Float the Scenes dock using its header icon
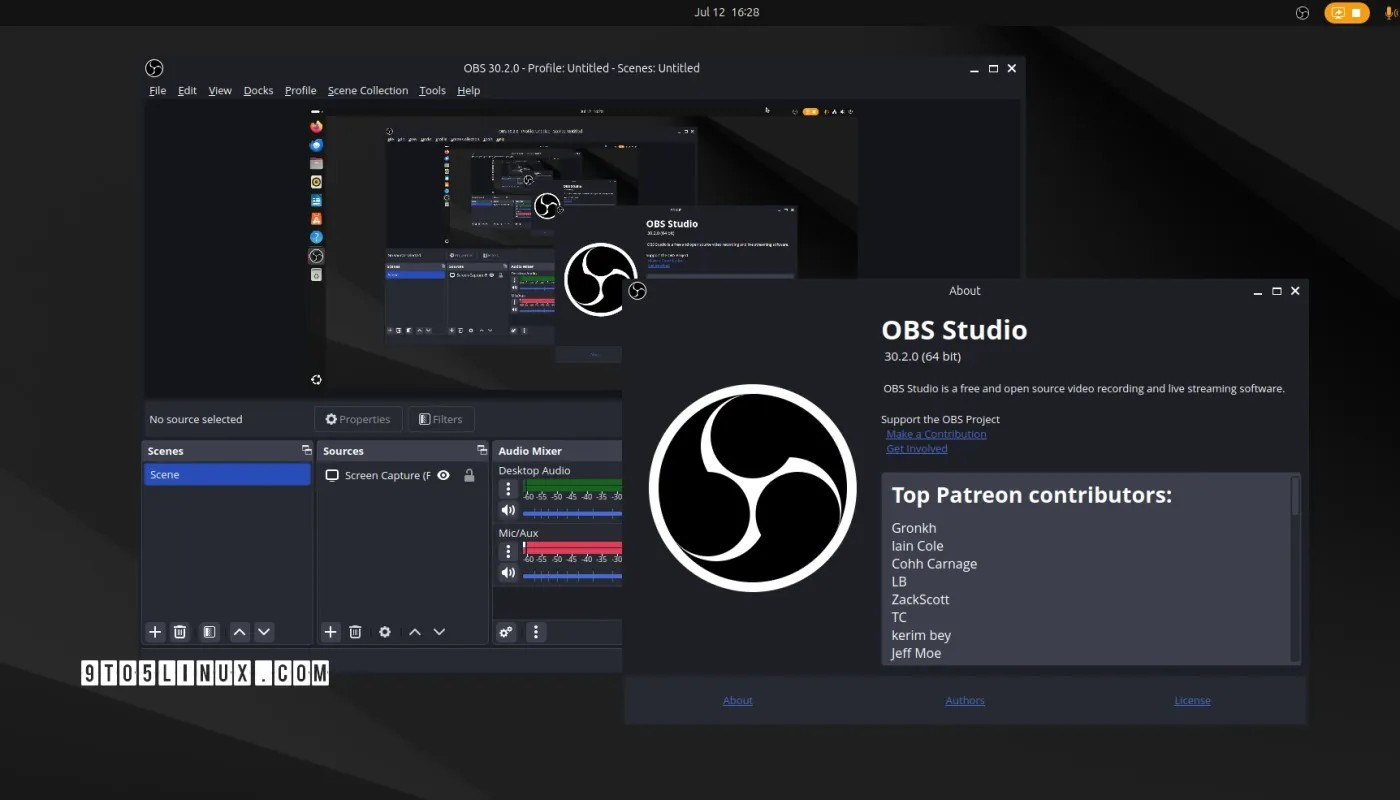1400x800 pixels. 306,450
